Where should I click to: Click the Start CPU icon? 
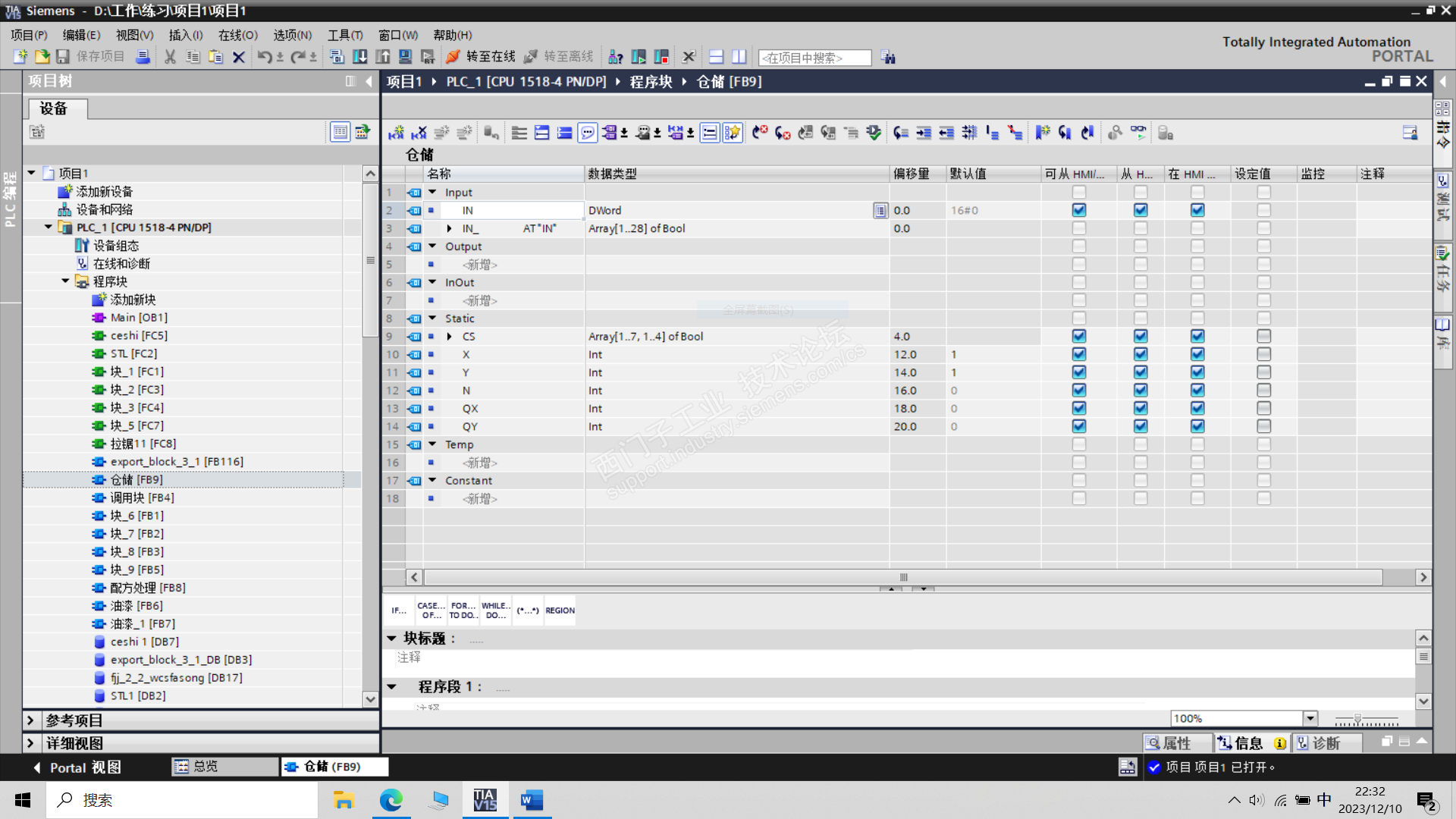pyautogui.click(x=639, y=57)
